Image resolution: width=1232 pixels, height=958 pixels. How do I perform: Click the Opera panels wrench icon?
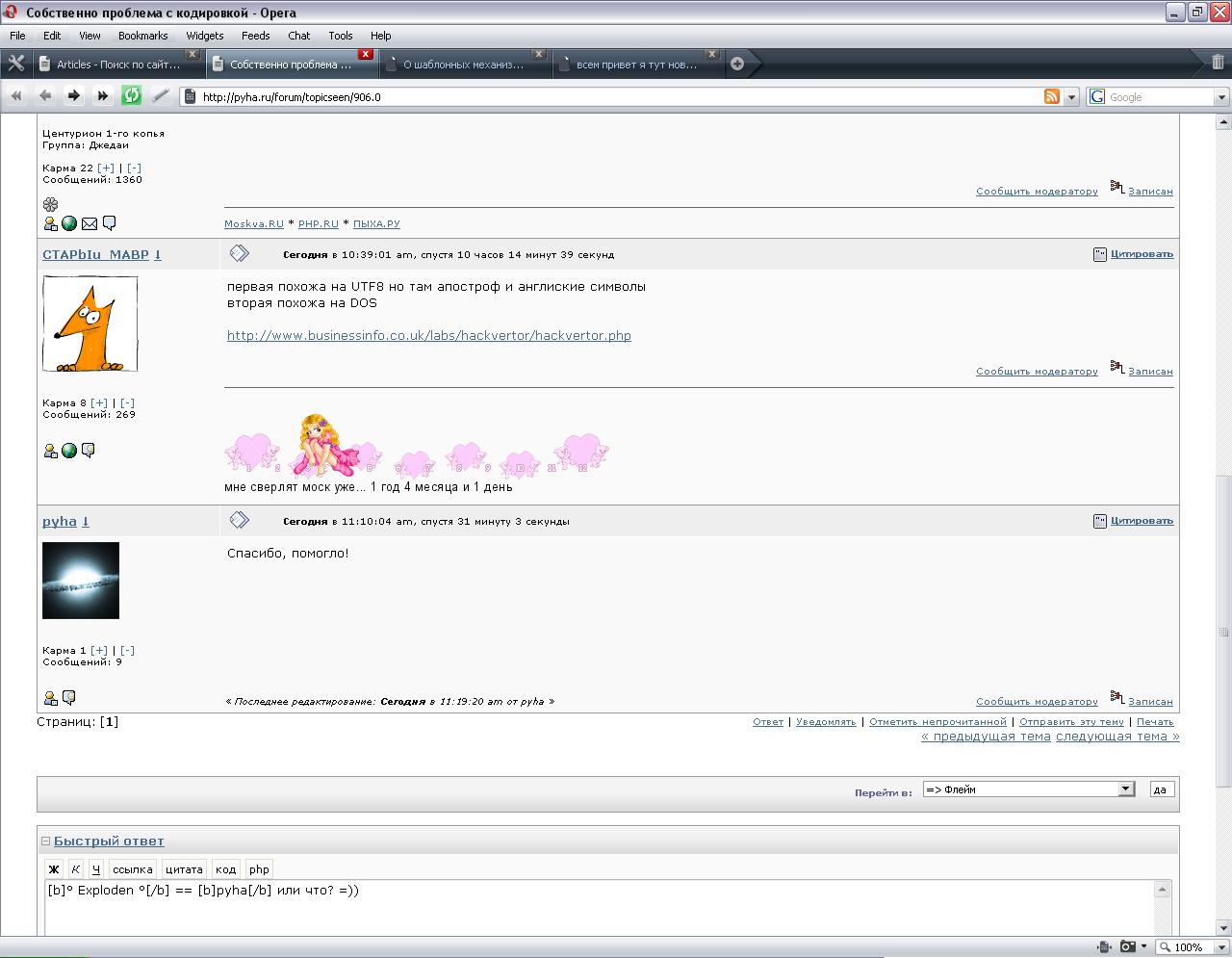click(x=16, y=64)
